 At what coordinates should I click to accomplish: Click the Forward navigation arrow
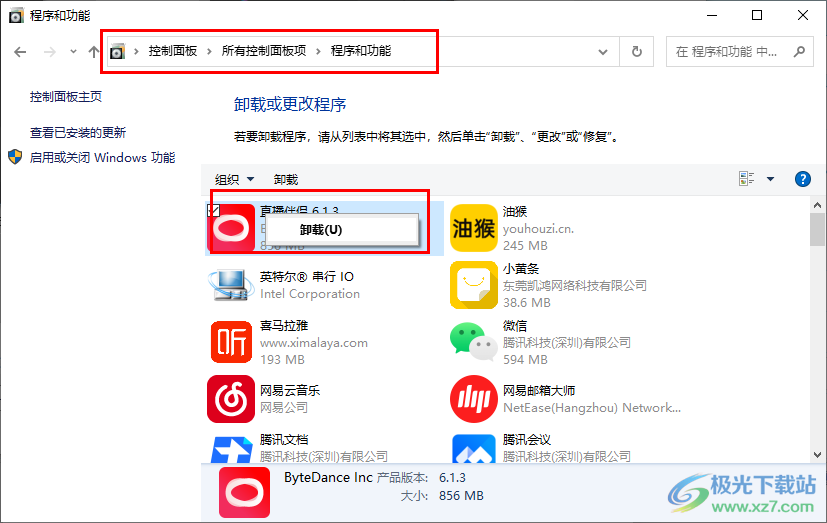tap(50, 52)
